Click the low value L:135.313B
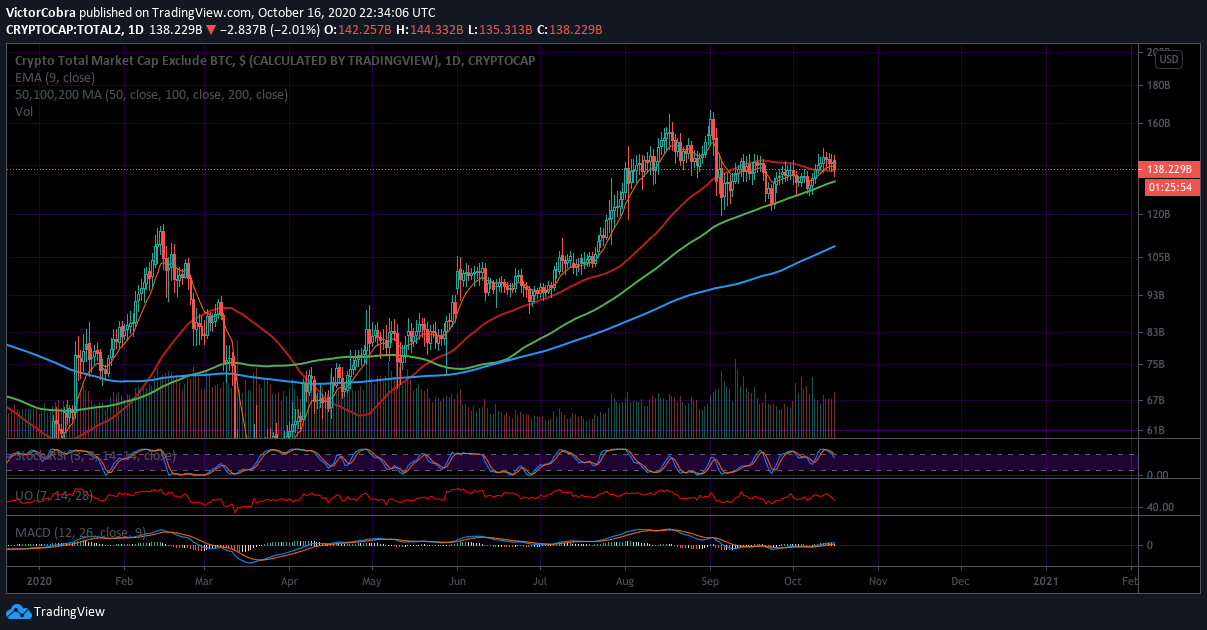This screenshot has width=1207, height=630. point(500,30)
